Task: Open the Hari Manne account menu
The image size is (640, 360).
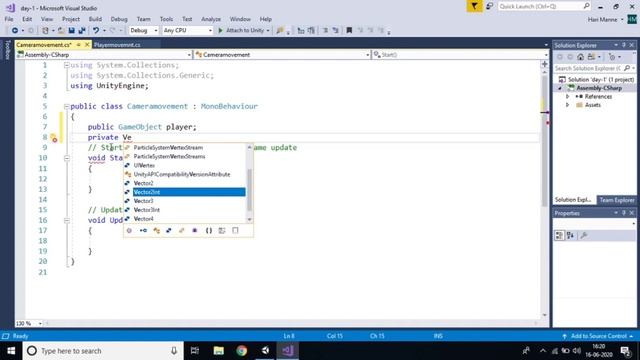Action: pos(605,20)
